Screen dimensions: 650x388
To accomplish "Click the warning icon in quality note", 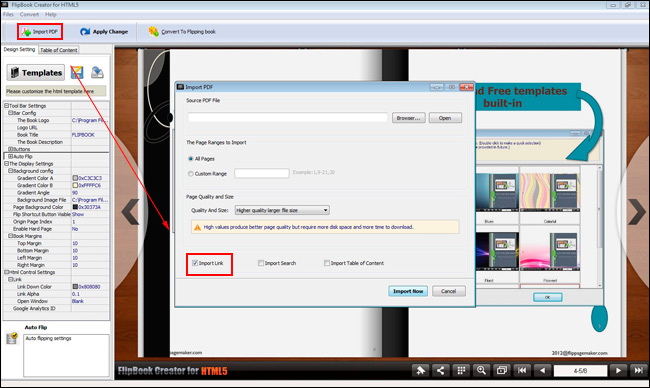I will point(197,227).
